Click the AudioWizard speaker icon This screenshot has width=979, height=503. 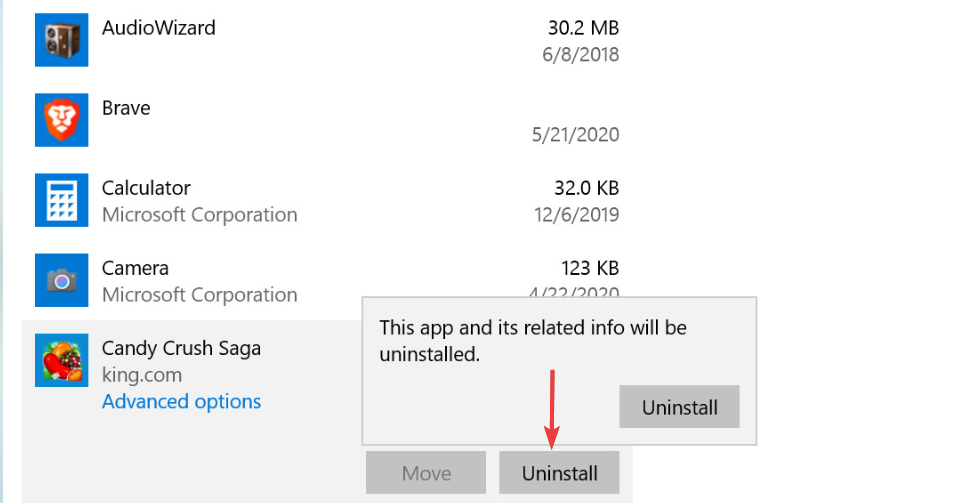[61, 40]
